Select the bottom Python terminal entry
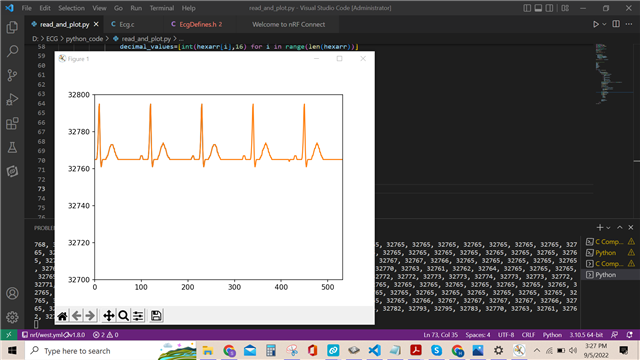Screen dimensions: 640x360 (610, 275)
